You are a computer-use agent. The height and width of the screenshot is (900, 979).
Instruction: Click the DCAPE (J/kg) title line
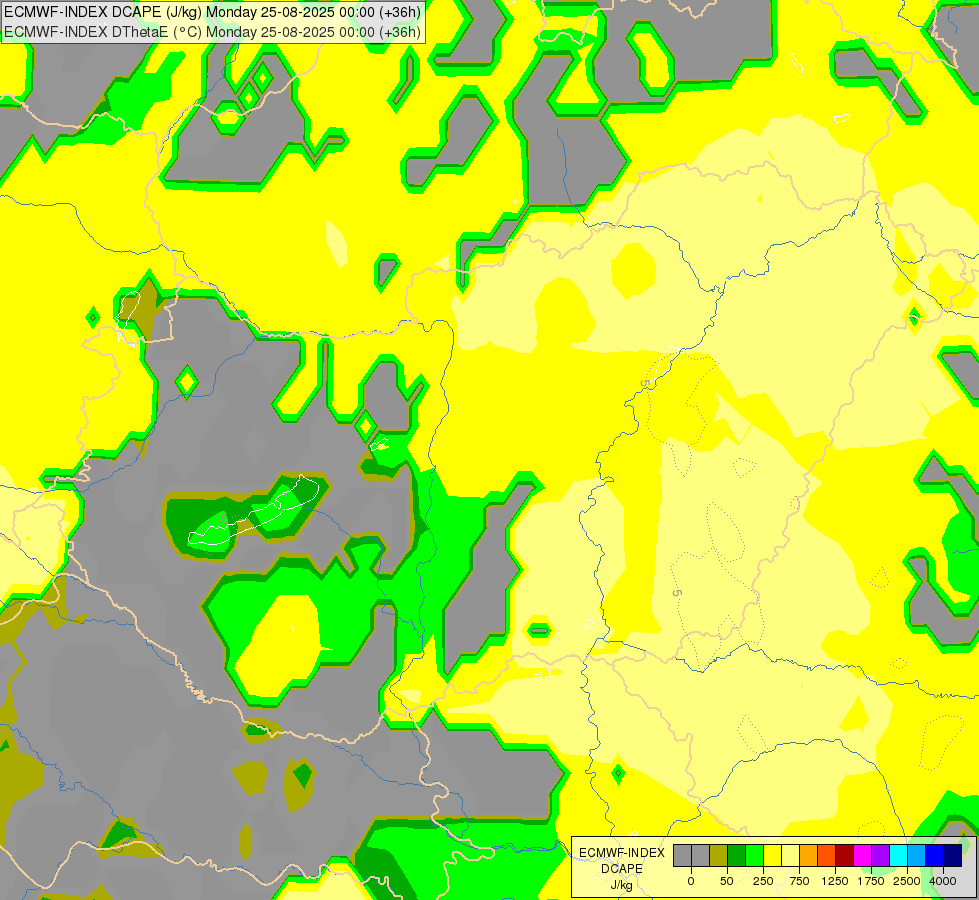click(212, 12)
